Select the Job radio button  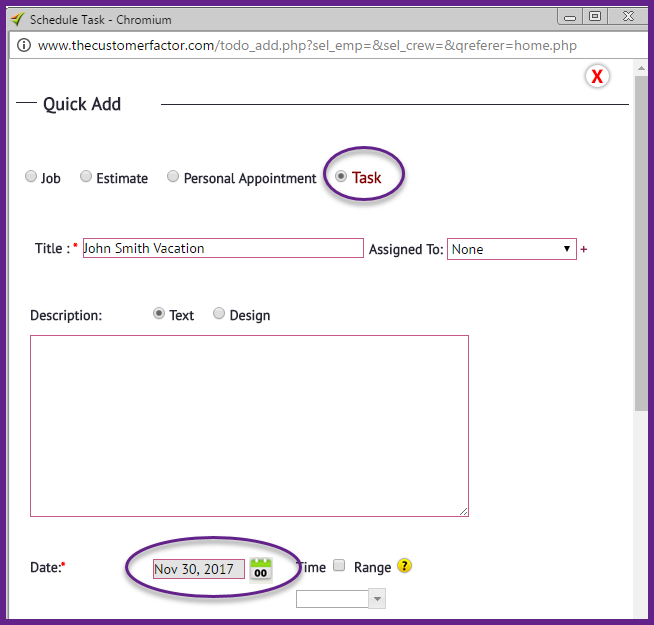click(31, 176)
